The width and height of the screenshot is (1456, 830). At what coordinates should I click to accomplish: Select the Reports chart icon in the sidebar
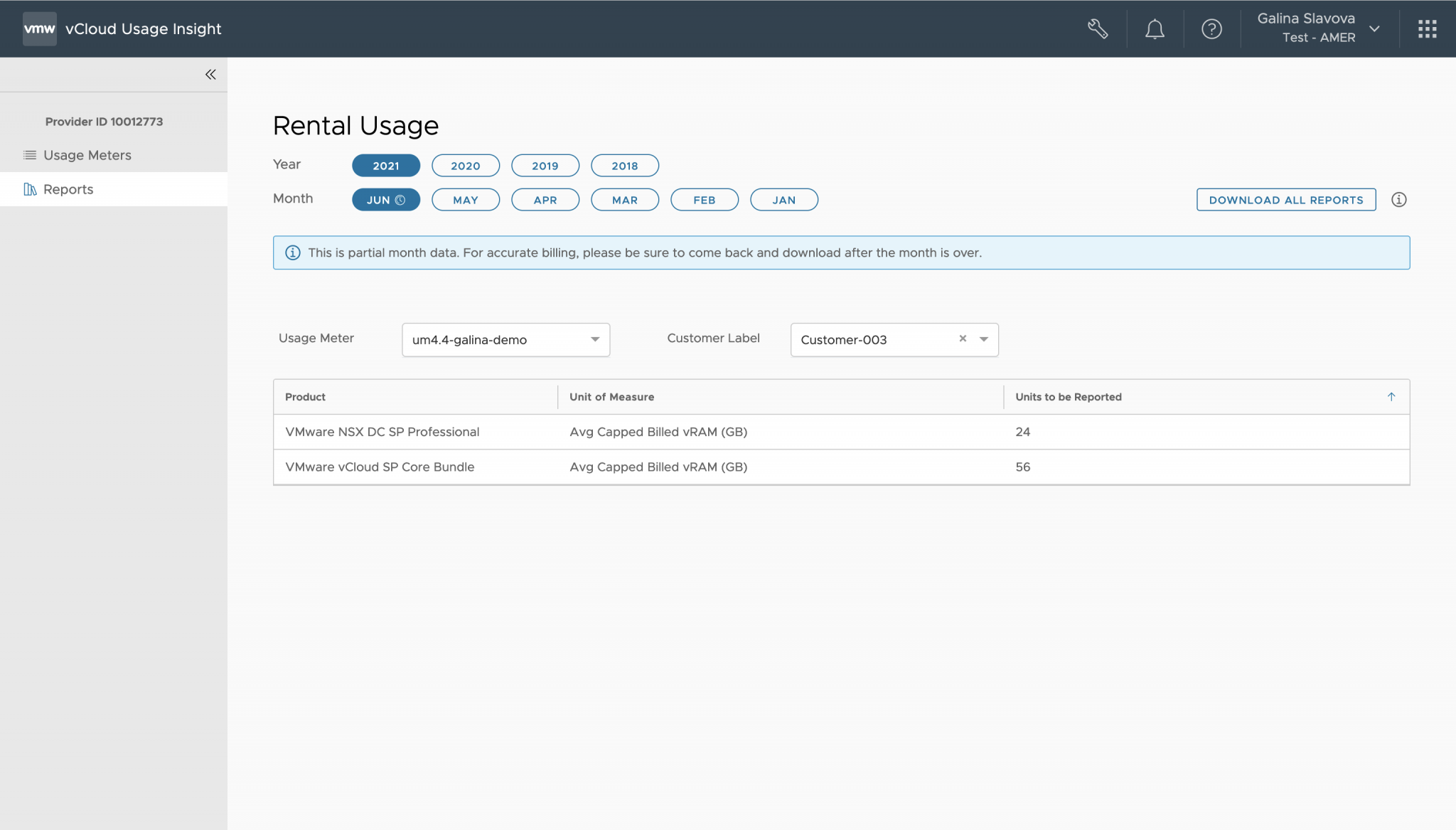pos(30,189)
